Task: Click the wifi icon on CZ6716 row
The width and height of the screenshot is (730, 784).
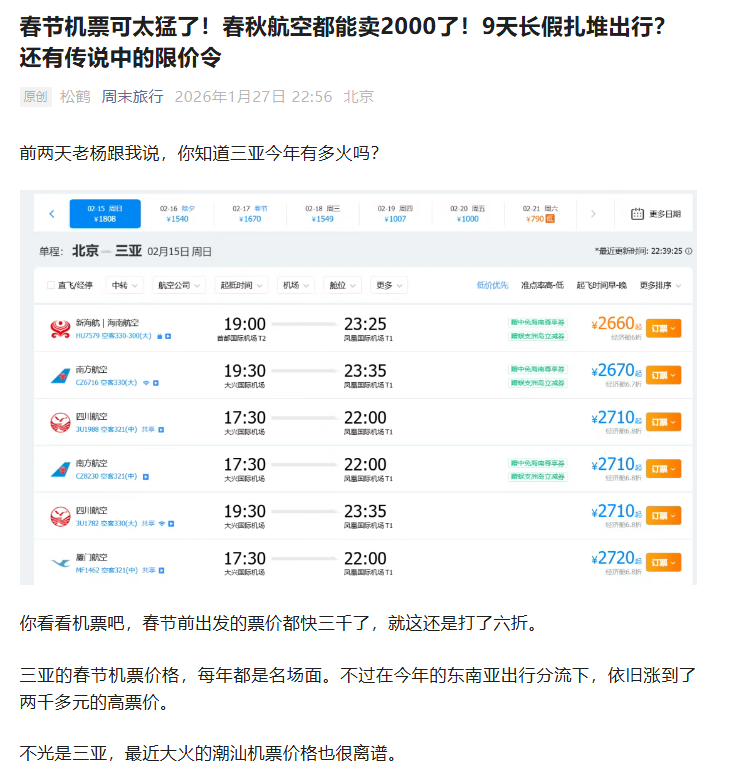Action: pos(146,382)
